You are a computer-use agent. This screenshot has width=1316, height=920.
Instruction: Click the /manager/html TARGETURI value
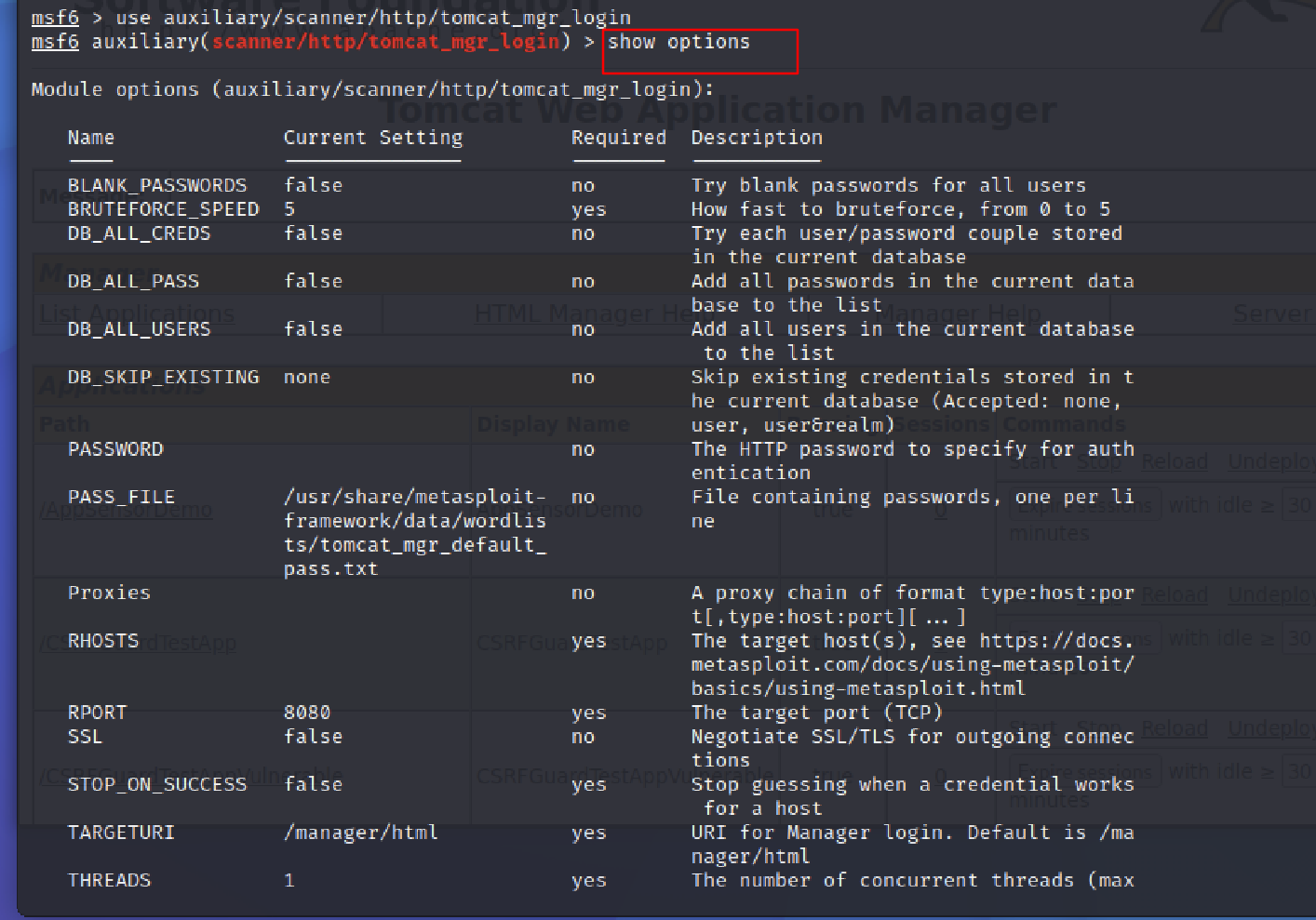click(361, 833)
